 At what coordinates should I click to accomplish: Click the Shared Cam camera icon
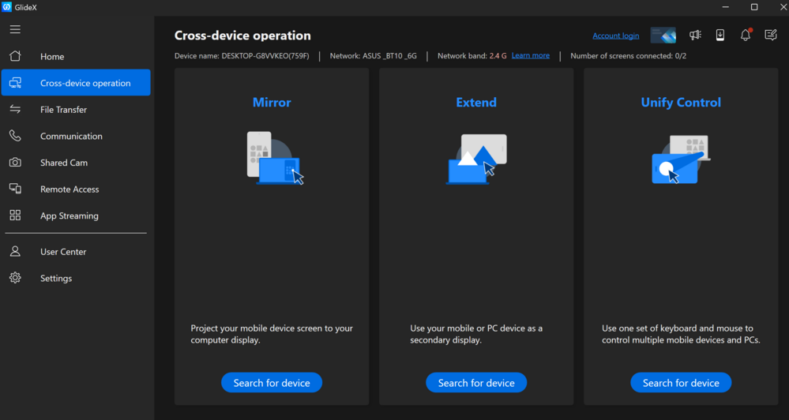click(15, 162)
